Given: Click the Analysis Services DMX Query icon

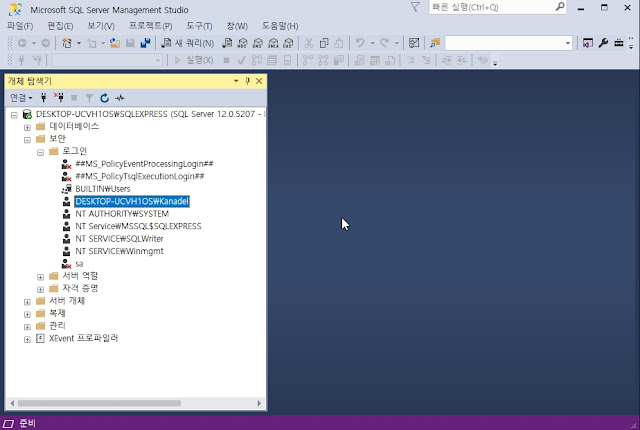Looking at the screenshot, I should pyautogui.click(x=258, y=43).
